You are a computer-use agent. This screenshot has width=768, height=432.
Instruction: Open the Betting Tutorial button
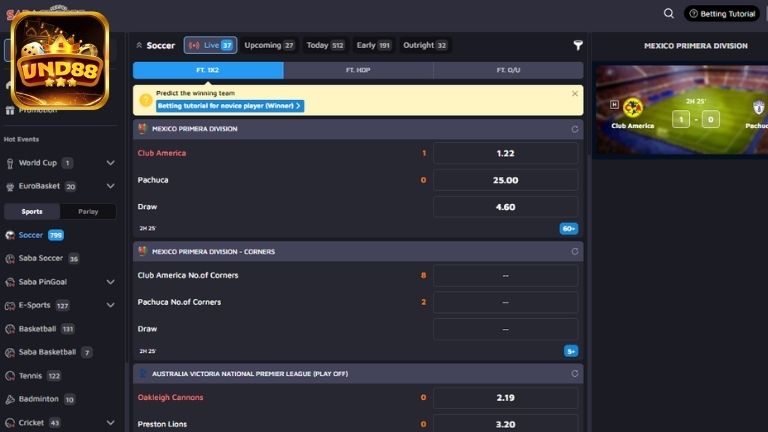pyautogui.click(x=722, y=14)
